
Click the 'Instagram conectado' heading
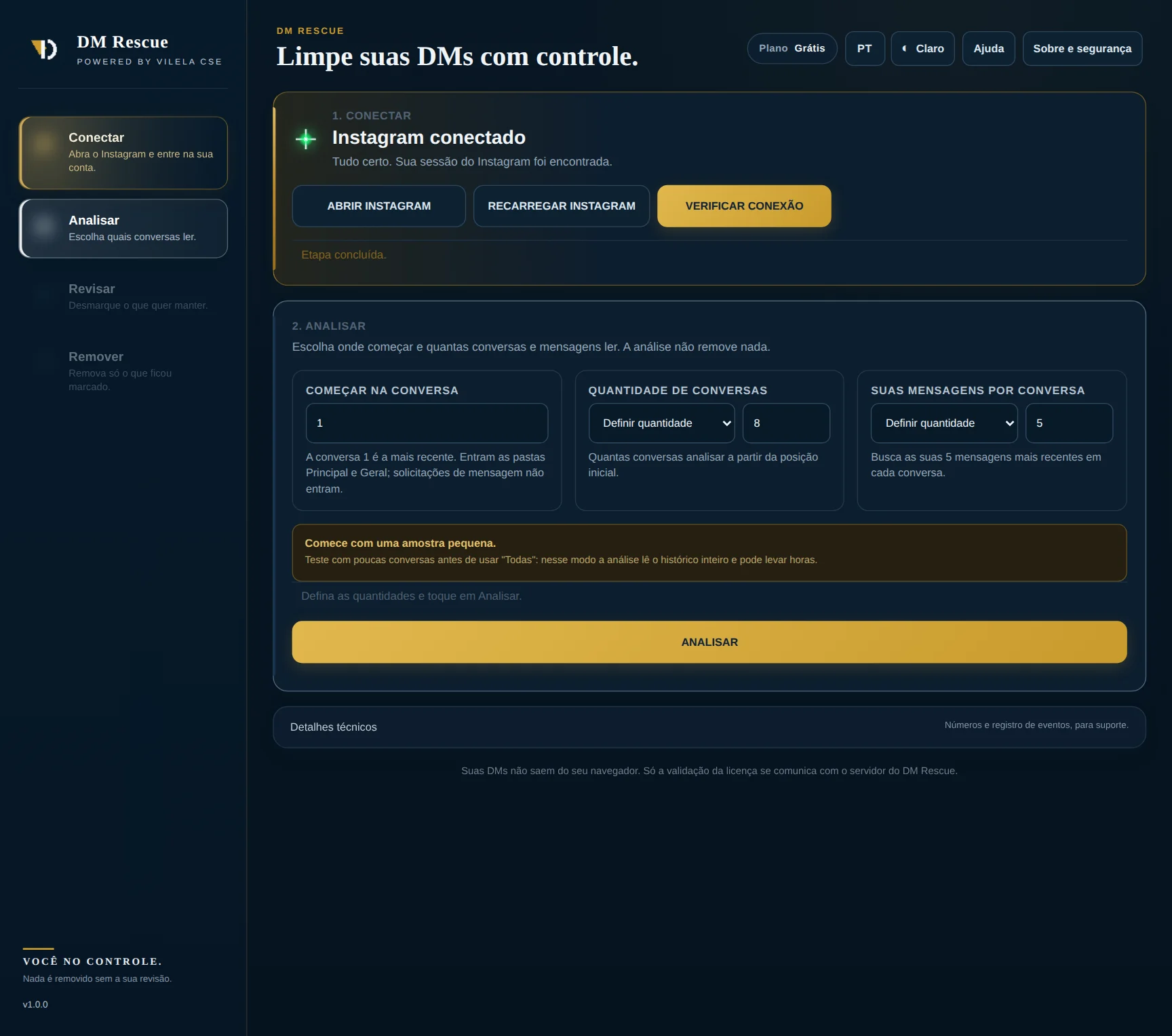point(429,138)
